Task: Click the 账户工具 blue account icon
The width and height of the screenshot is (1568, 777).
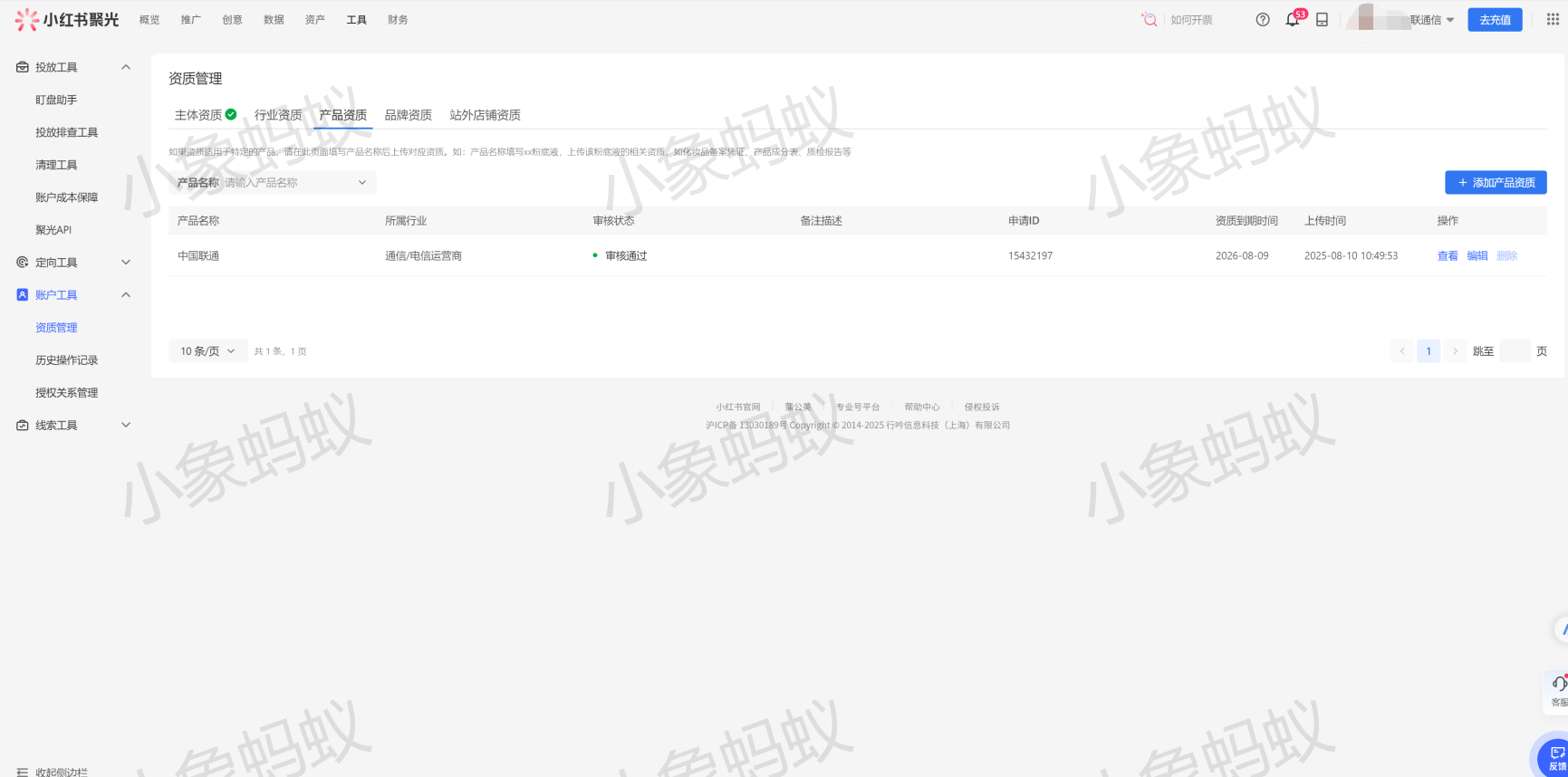Action: point(23,295)
